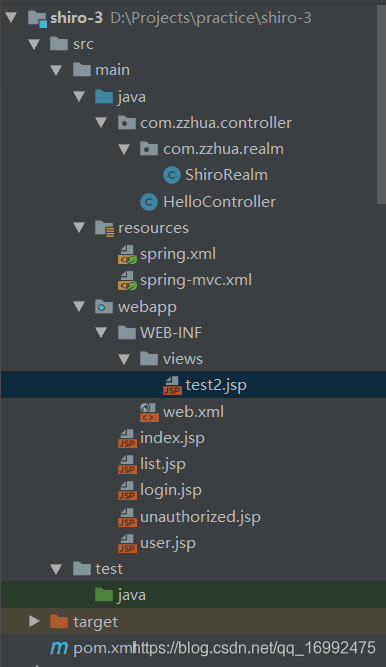Collapse the java source folder arrow under main
This screenshot has height=667, width=386.
79,97
